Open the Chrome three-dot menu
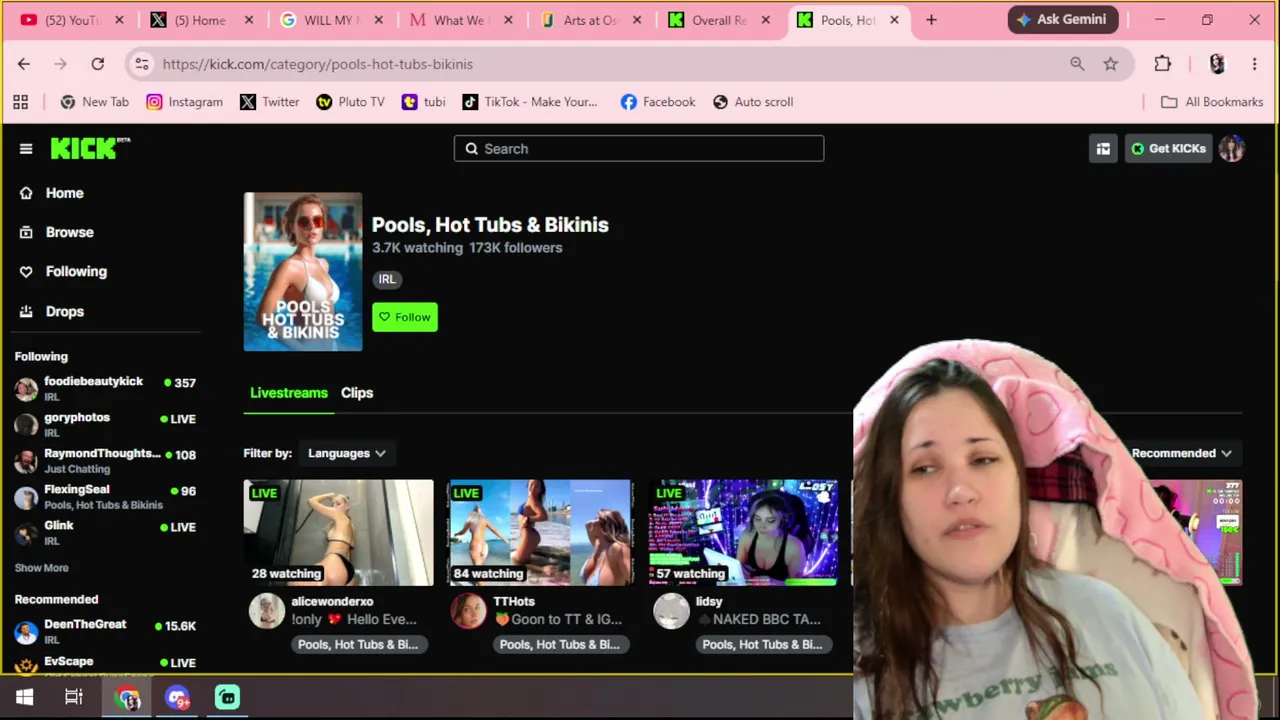The image size is (1280, 720). 1254,64
